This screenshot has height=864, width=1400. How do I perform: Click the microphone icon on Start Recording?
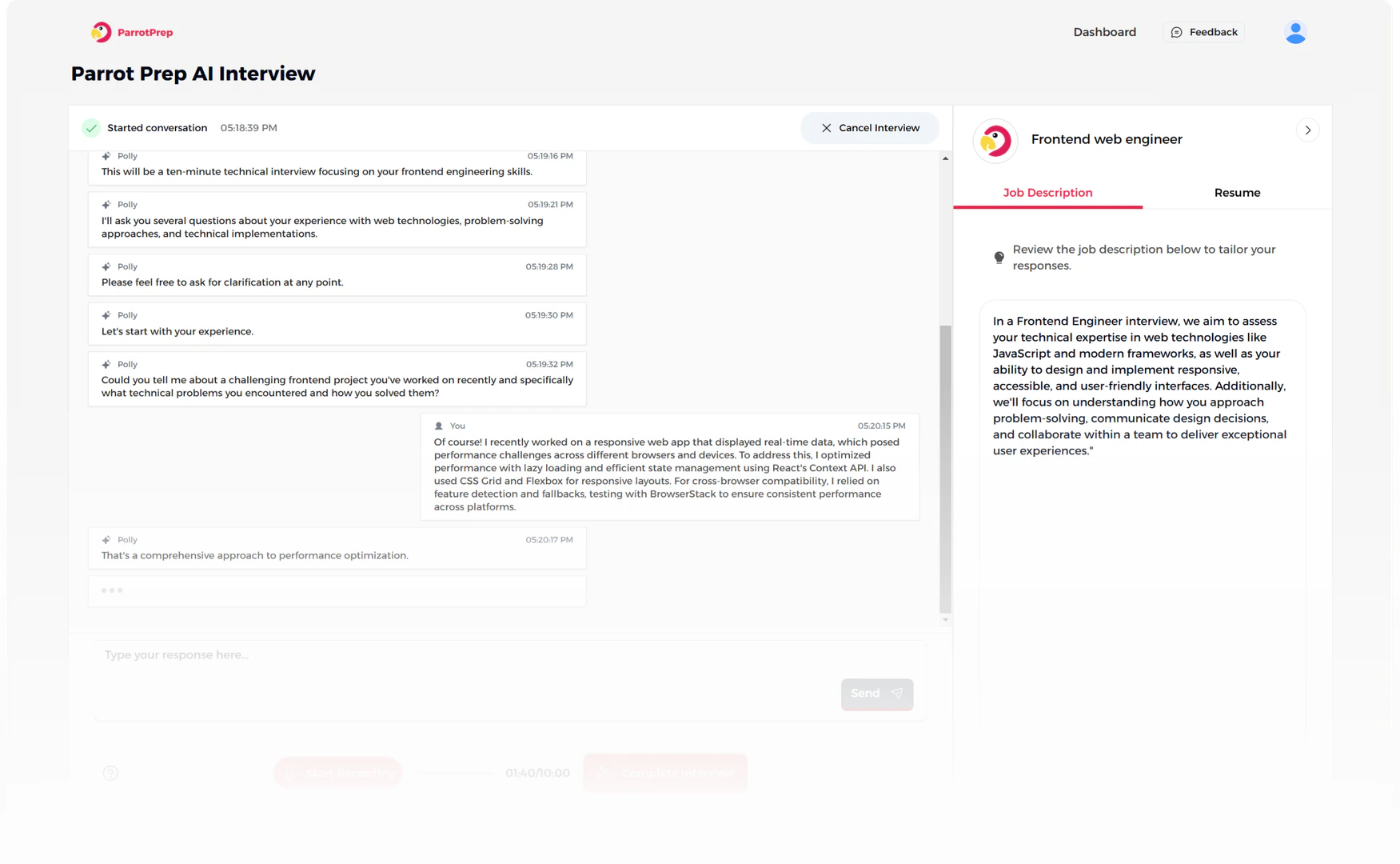point(289,773)
